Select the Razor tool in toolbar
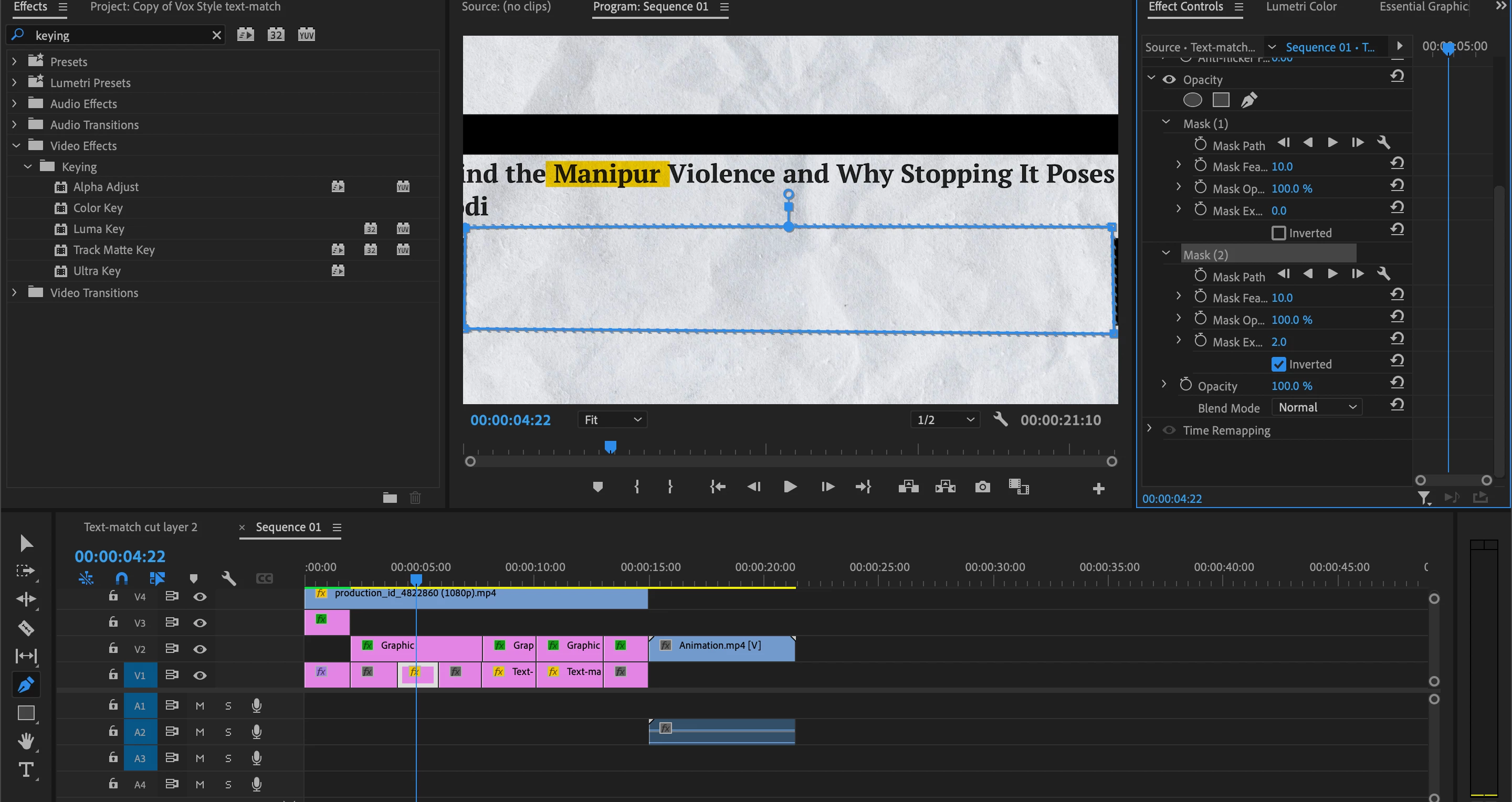Viewport: 1512px width, 802px height. point(26,628)
